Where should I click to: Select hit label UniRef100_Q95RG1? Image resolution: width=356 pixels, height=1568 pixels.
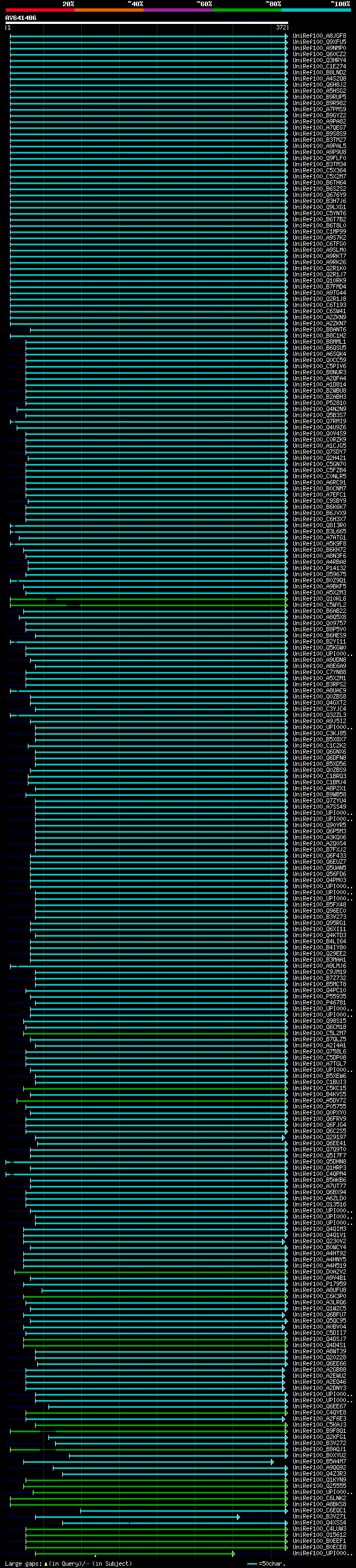(x=319, y=923)
